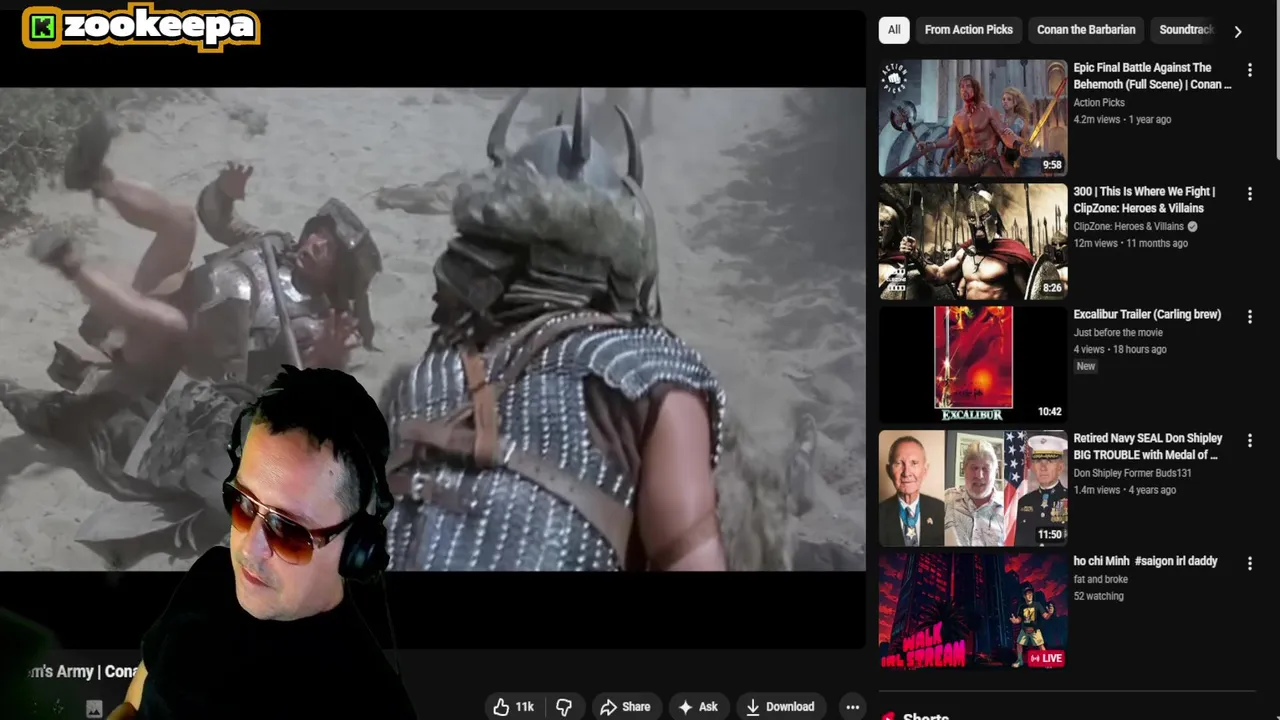Click the '1.4m views · 4 years ago' text
Image resolution: width=1280 pixels, height=720 pixels.
[1124, 490]
